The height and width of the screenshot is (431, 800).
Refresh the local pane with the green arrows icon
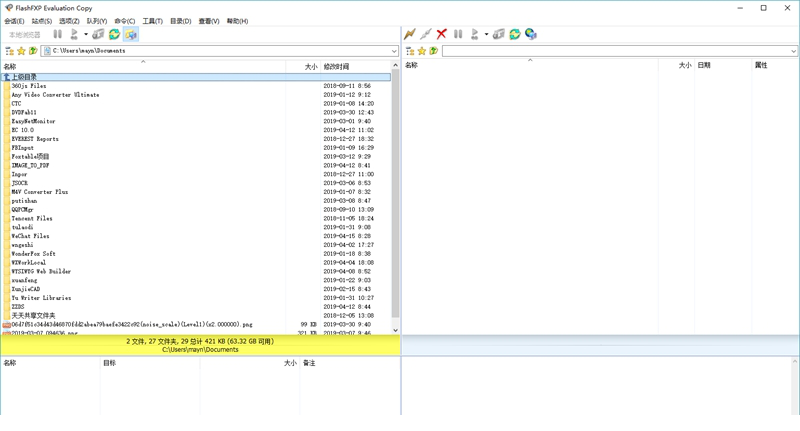[x=114, y=34]
